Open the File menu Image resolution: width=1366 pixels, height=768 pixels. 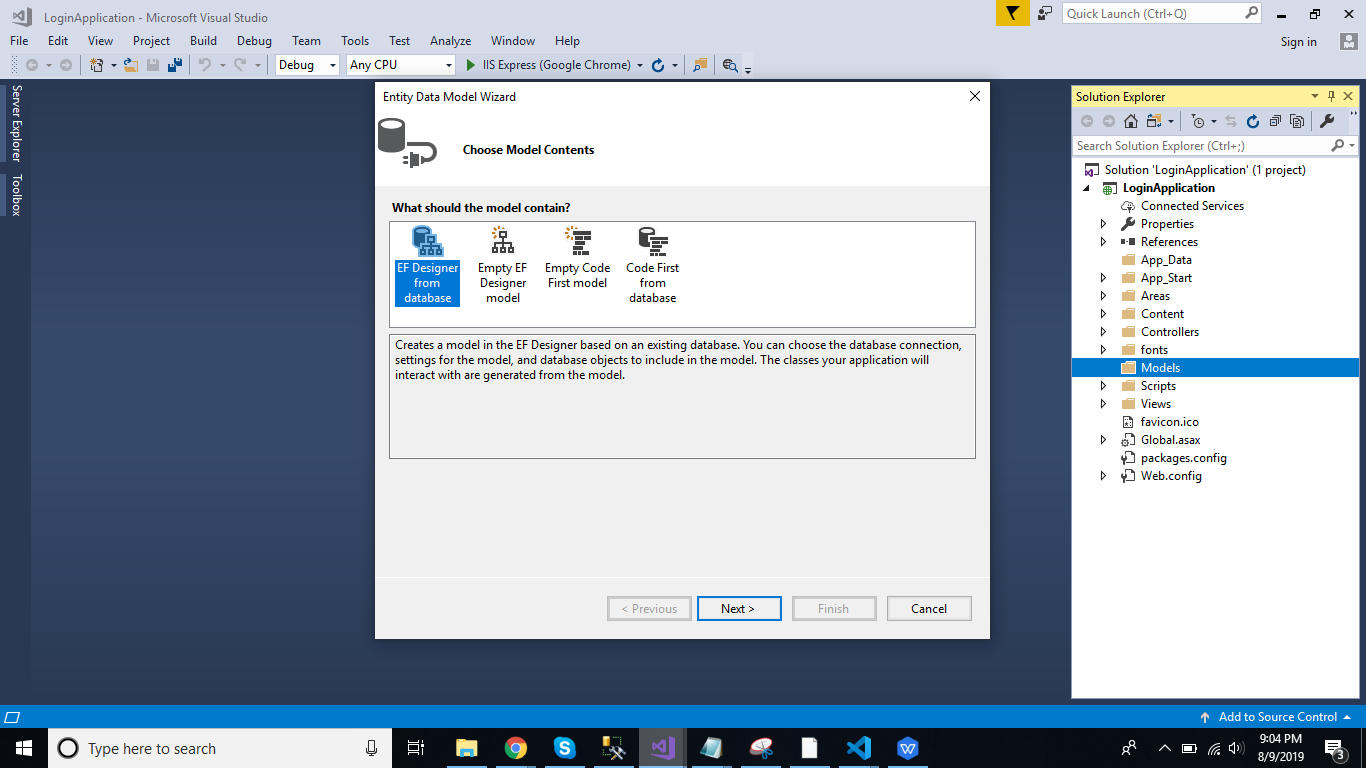pyautogui.click(x=19, y=41)
